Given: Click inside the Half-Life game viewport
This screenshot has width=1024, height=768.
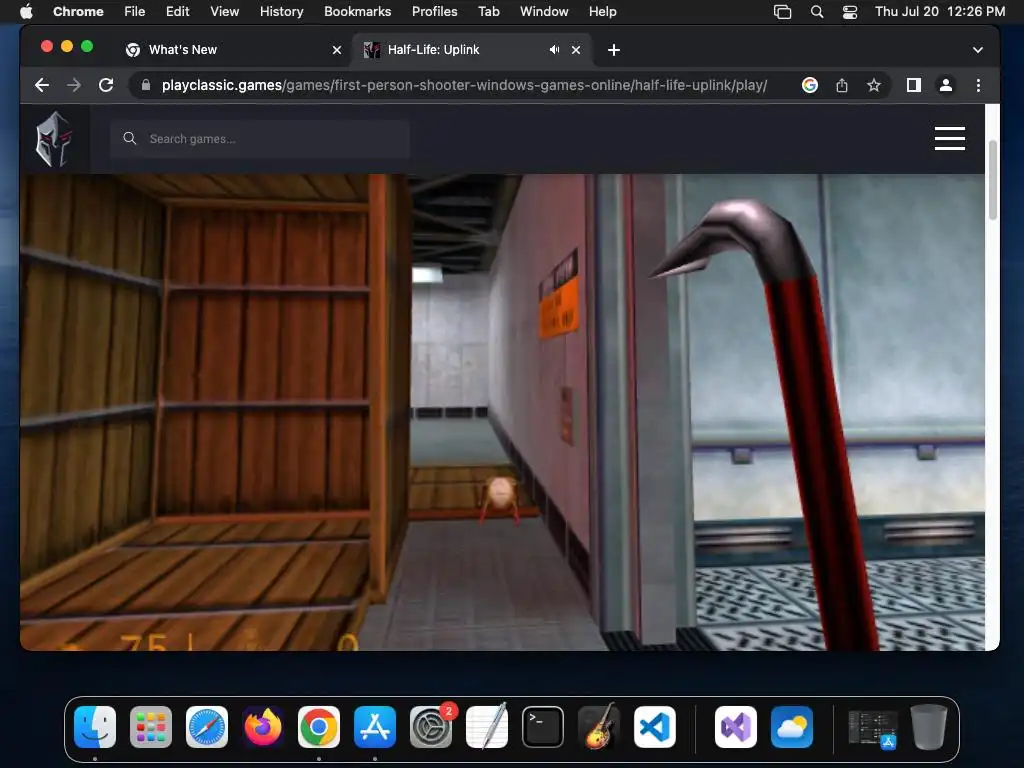Looking at the screenshot, I should [502, 412].
